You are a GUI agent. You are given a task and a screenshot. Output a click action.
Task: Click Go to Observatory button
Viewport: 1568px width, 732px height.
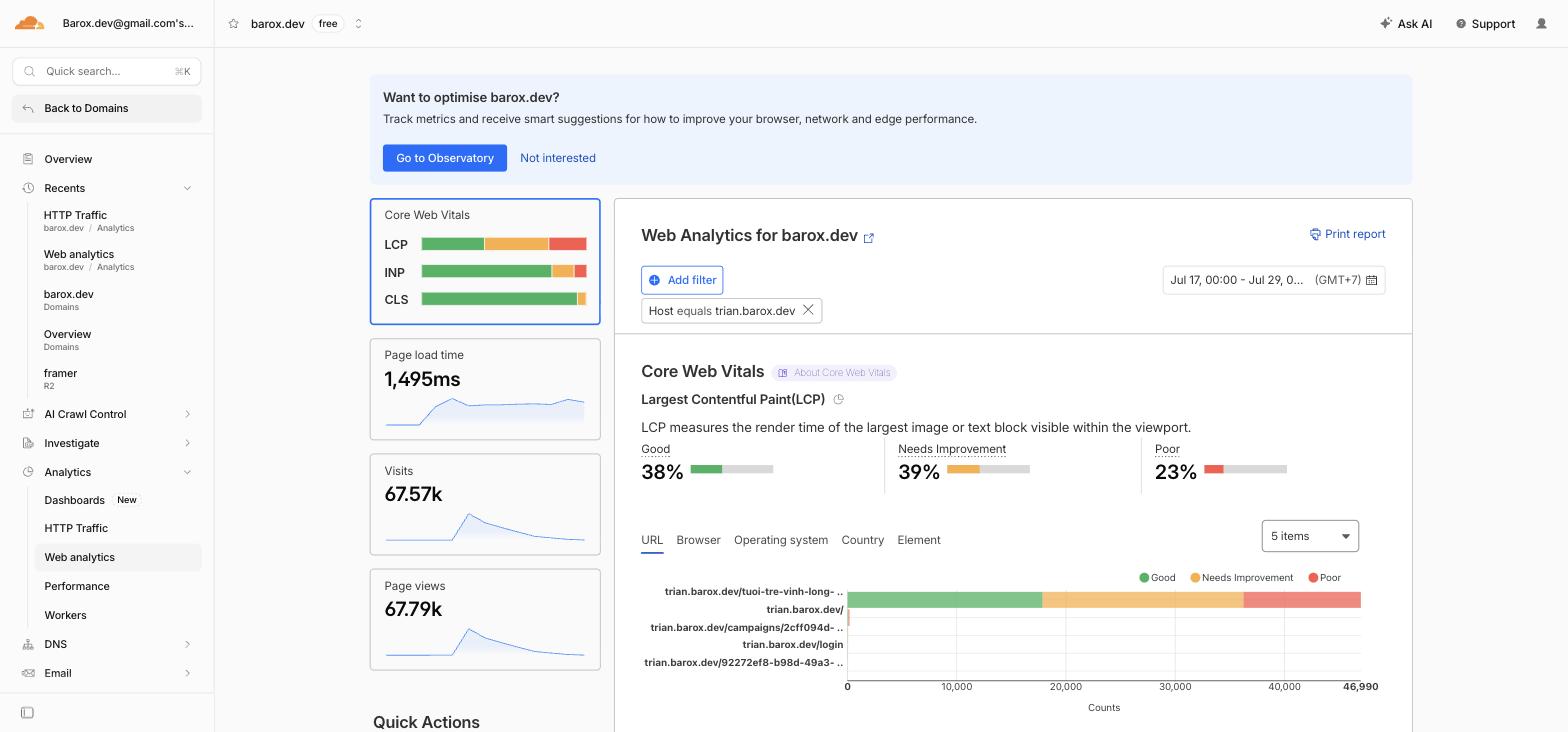[x=445, y=158]
